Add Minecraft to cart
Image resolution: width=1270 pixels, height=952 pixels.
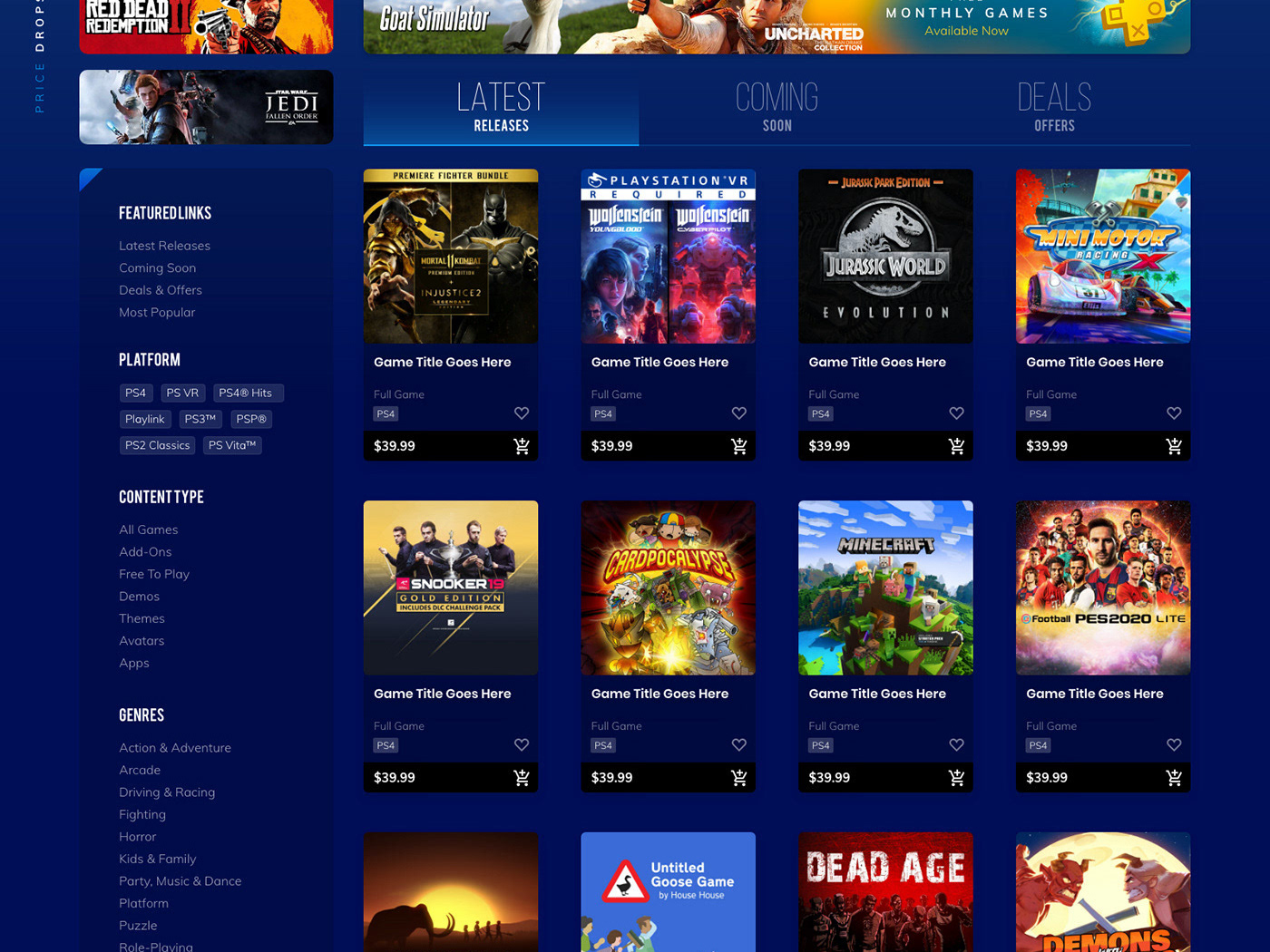click(x=956, y=778)
